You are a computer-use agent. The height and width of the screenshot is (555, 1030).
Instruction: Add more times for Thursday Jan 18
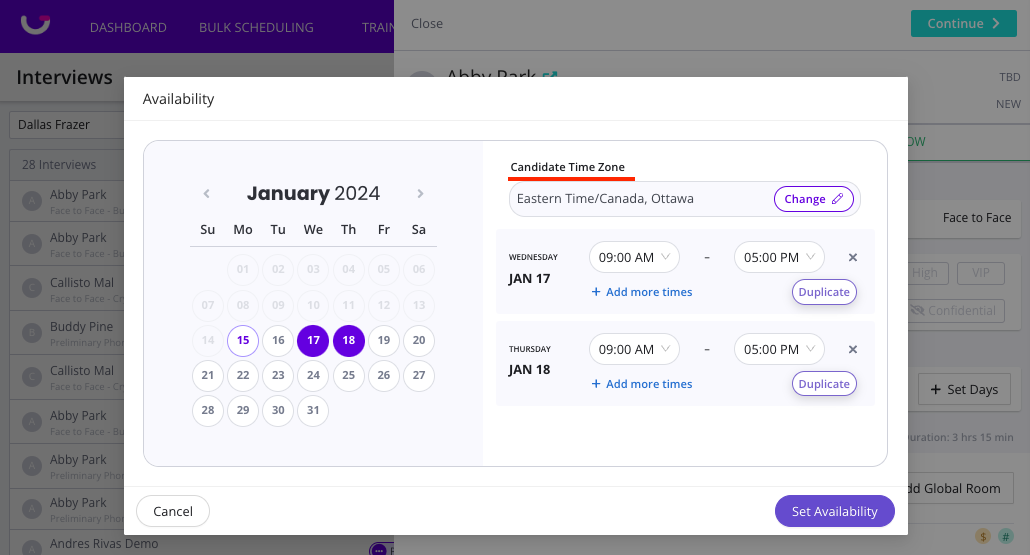tap(642, 384)
